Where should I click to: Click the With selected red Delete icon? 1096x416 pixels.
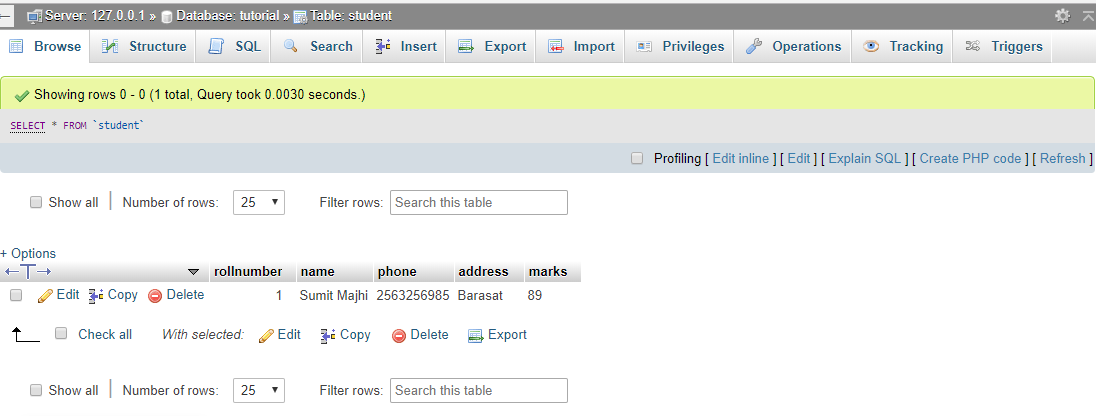point(399,336)
